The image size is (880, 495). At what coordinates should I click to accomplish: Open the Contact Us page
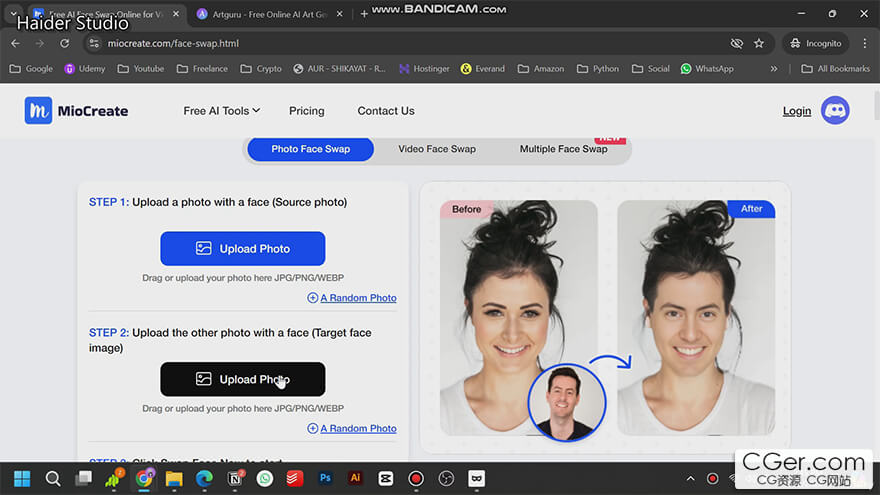click(x=386, y=111)
